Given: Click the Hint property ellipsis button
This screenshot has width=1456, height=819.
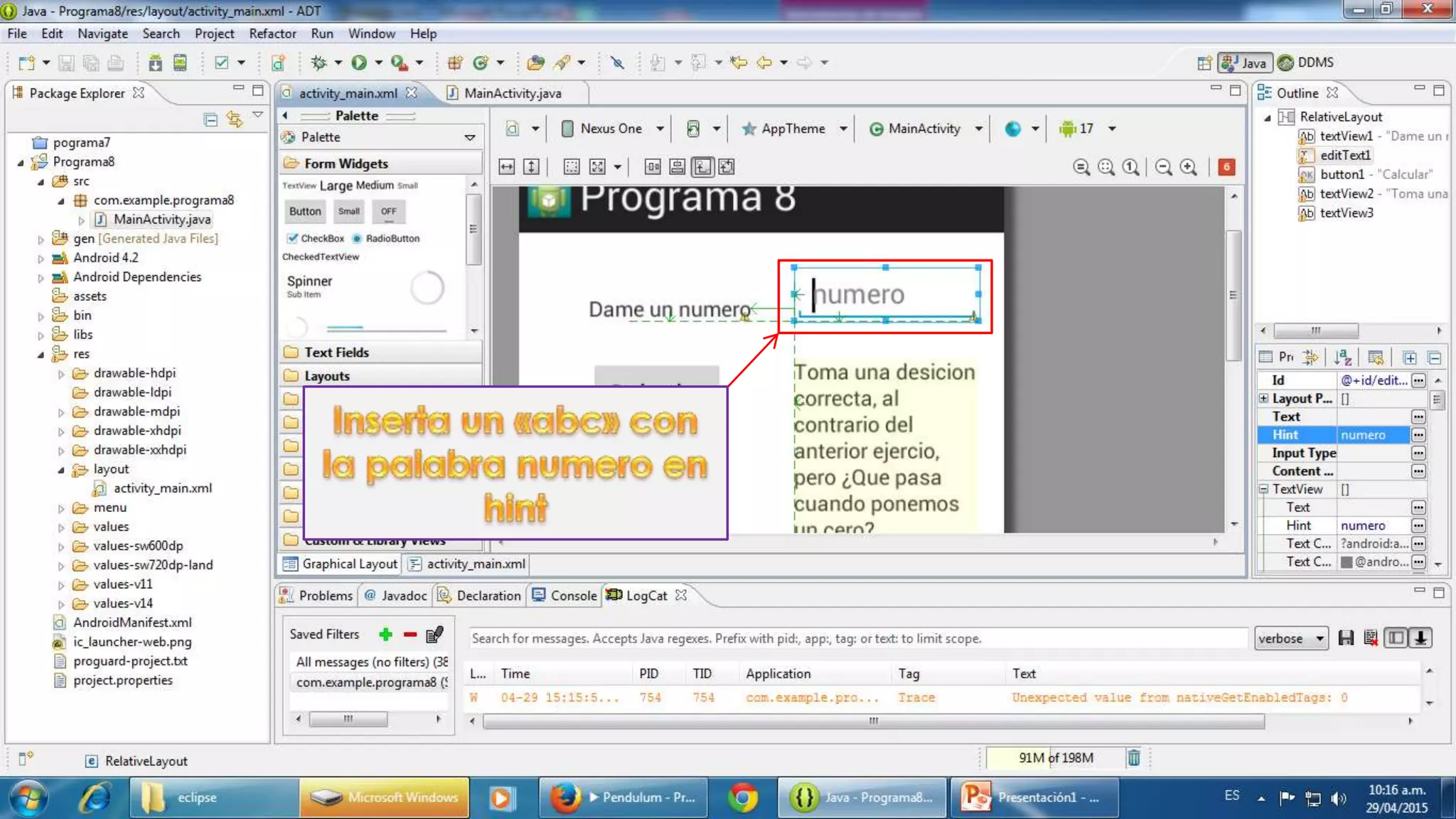Looking at the screenshot, I should point(1418,434).
